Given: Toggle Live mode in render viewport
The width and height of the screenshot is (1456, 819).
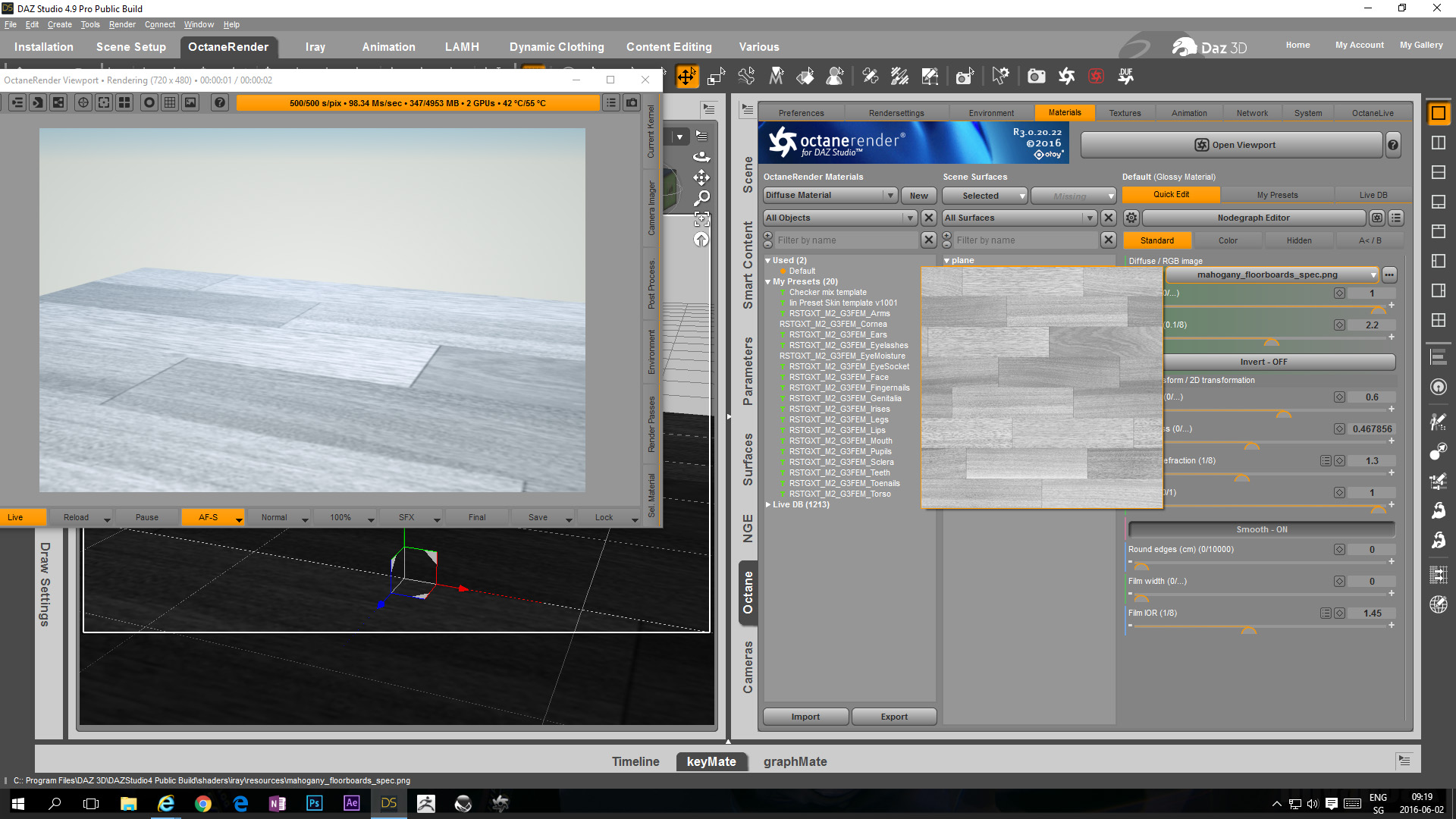Looking at the screenshot, I should point(23,517).
